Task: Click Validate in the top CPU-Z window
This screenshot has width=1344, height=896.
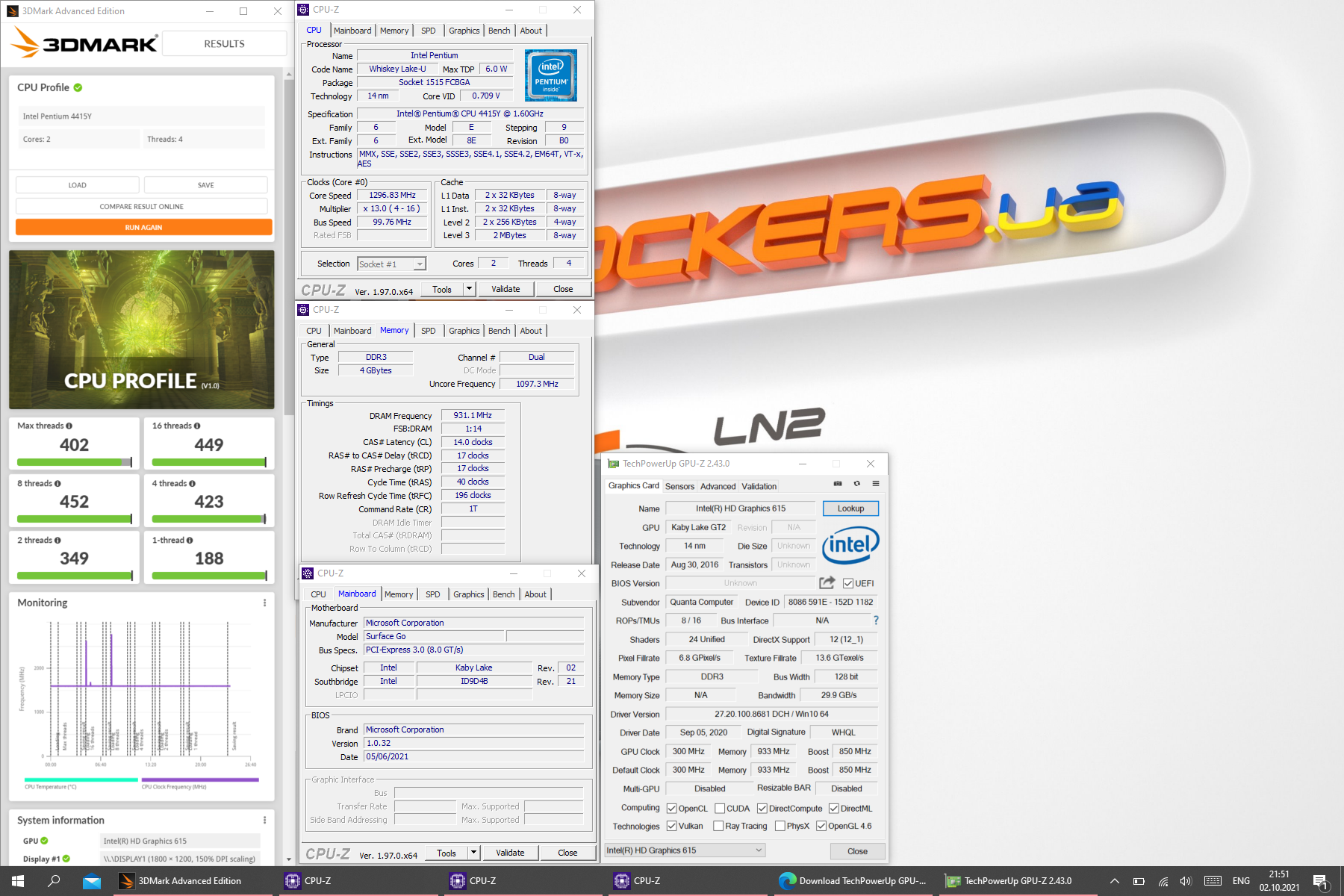Action: pyautogui.click(x=505, y=289)
